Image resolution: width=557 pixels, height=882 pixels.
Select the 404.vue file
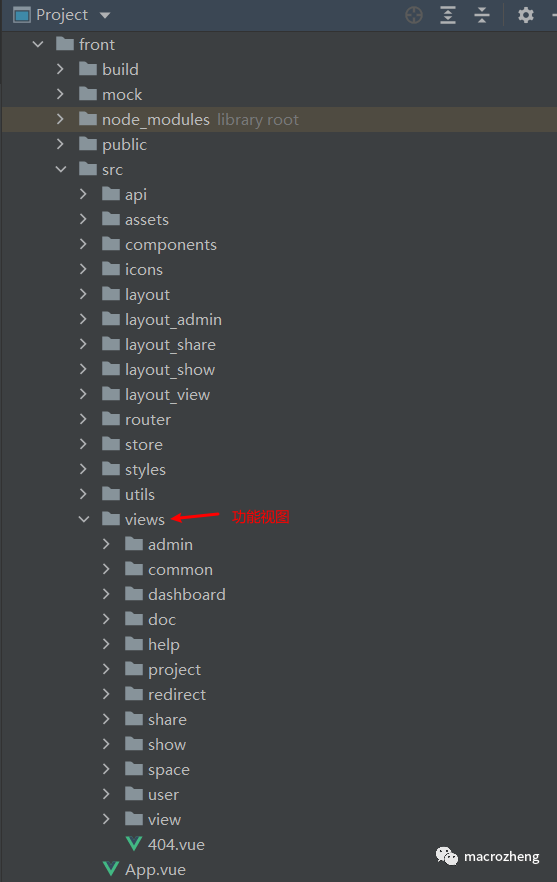point(176,844)
